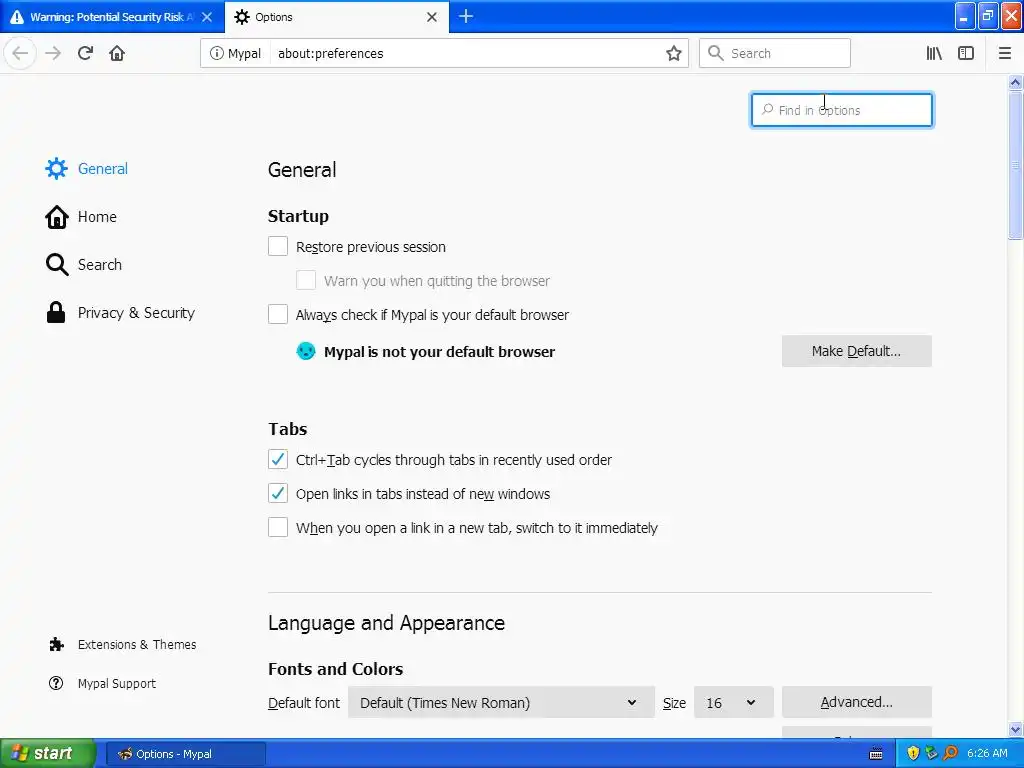Open the Library bookshelf icon
The height and width of the screenshot is (768, 1024).
(934, 53)
